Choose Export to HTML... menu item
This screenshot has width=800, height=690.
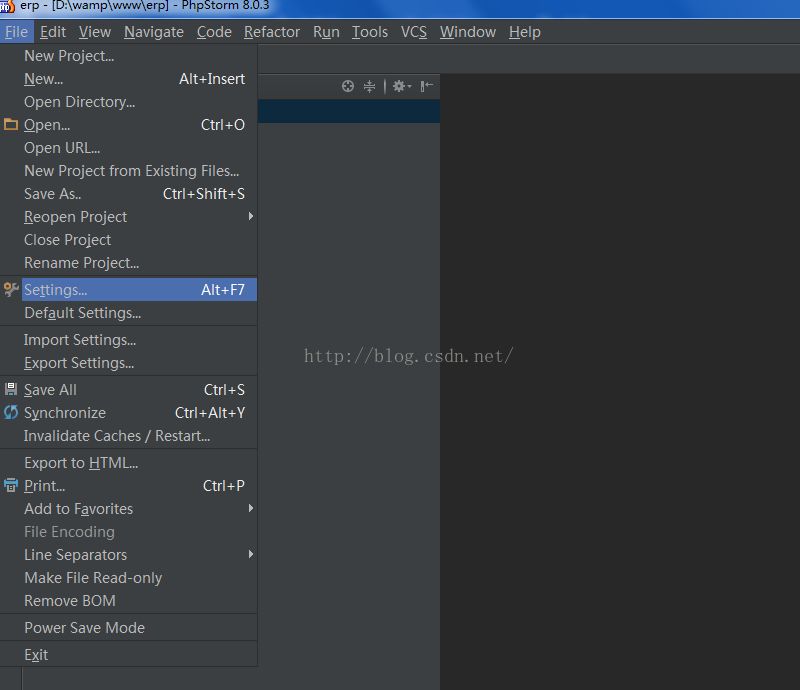coord(129,462)
